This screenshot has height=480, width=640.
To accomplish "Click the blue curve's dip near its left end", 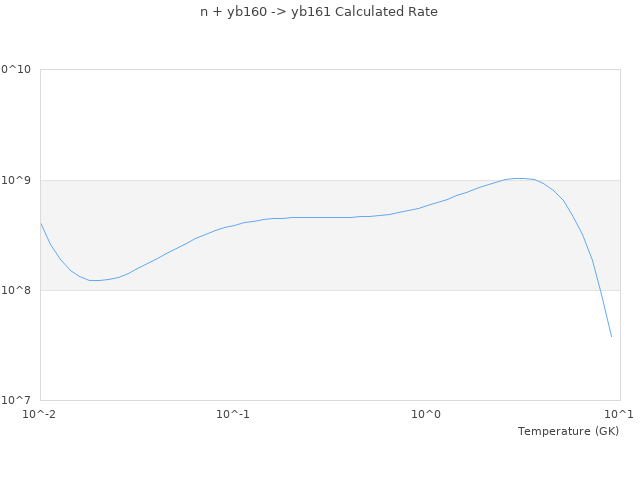I will pos(94,280).
